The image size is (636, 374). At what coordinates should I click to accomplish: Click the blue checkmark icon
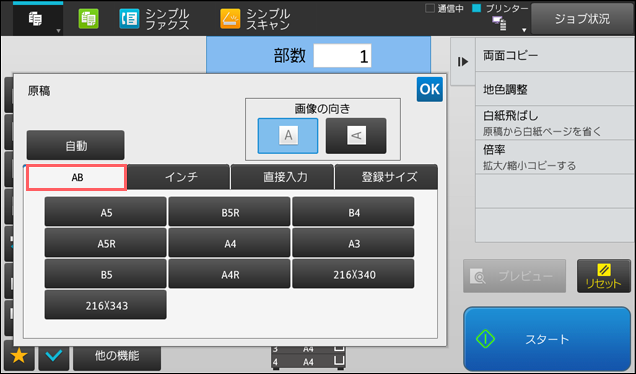[x=54, y=356]
